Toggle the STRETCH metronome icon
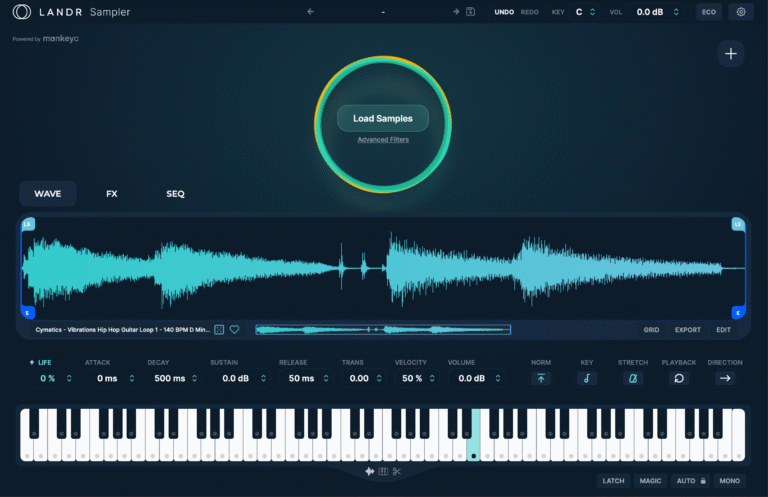The image size is (768, 497). click(633, 378)
